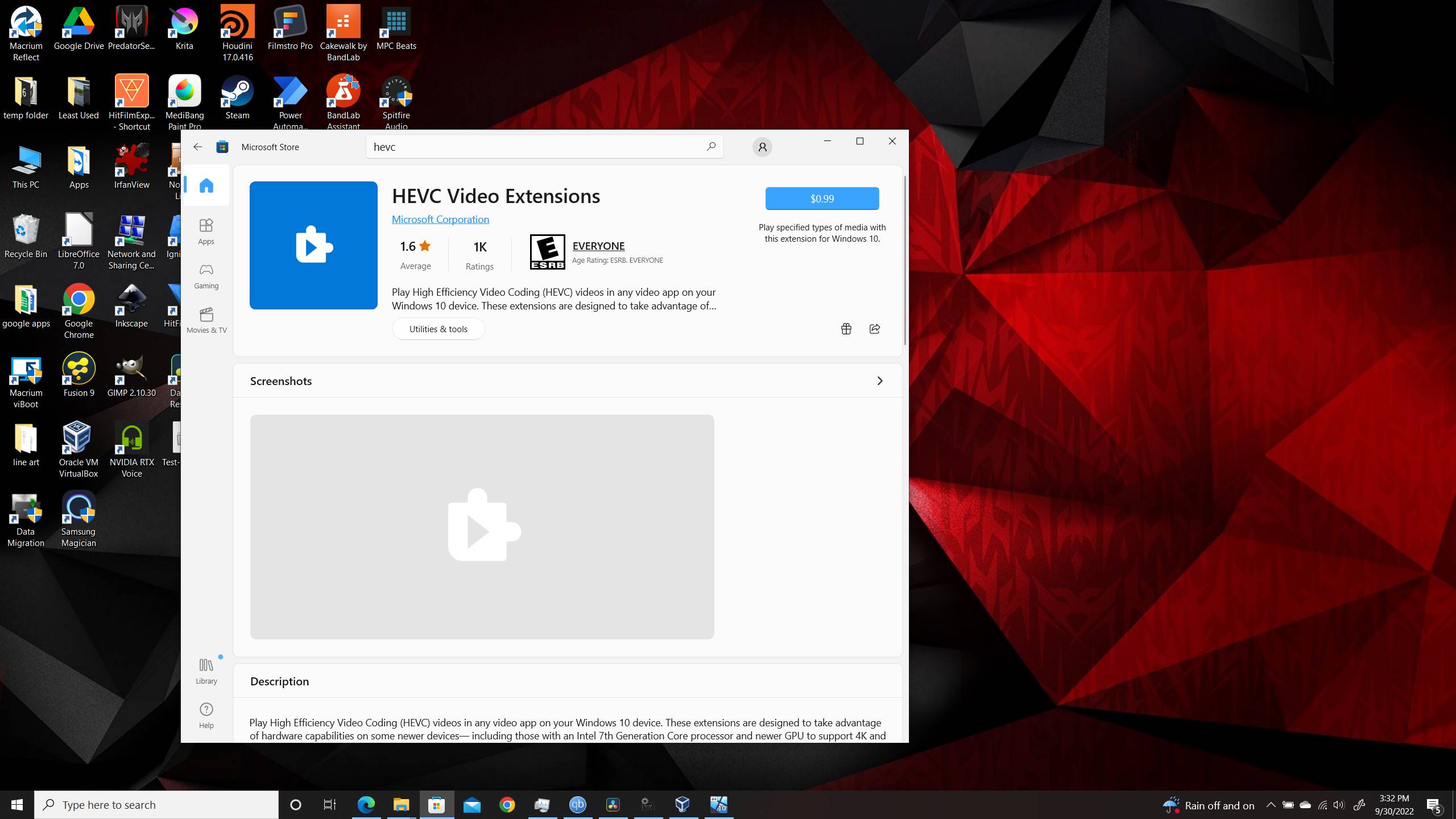Open the EVERYONE age rating link
The image size is (1456, 819).
[x=598, y=246]
